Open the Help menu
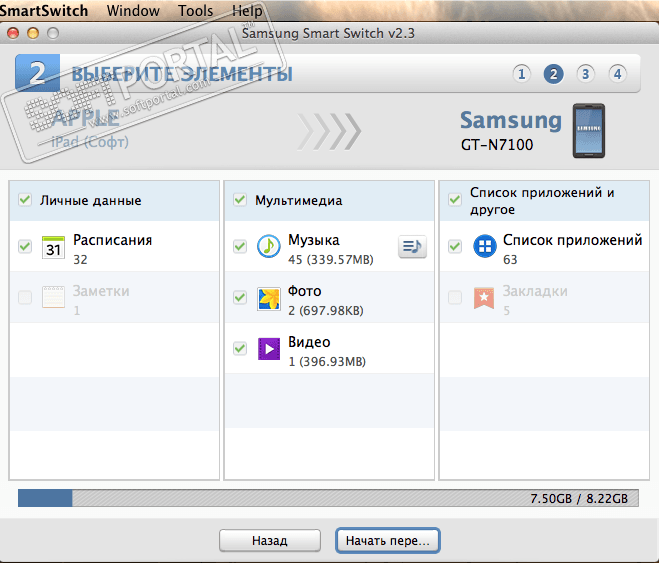 248,10
